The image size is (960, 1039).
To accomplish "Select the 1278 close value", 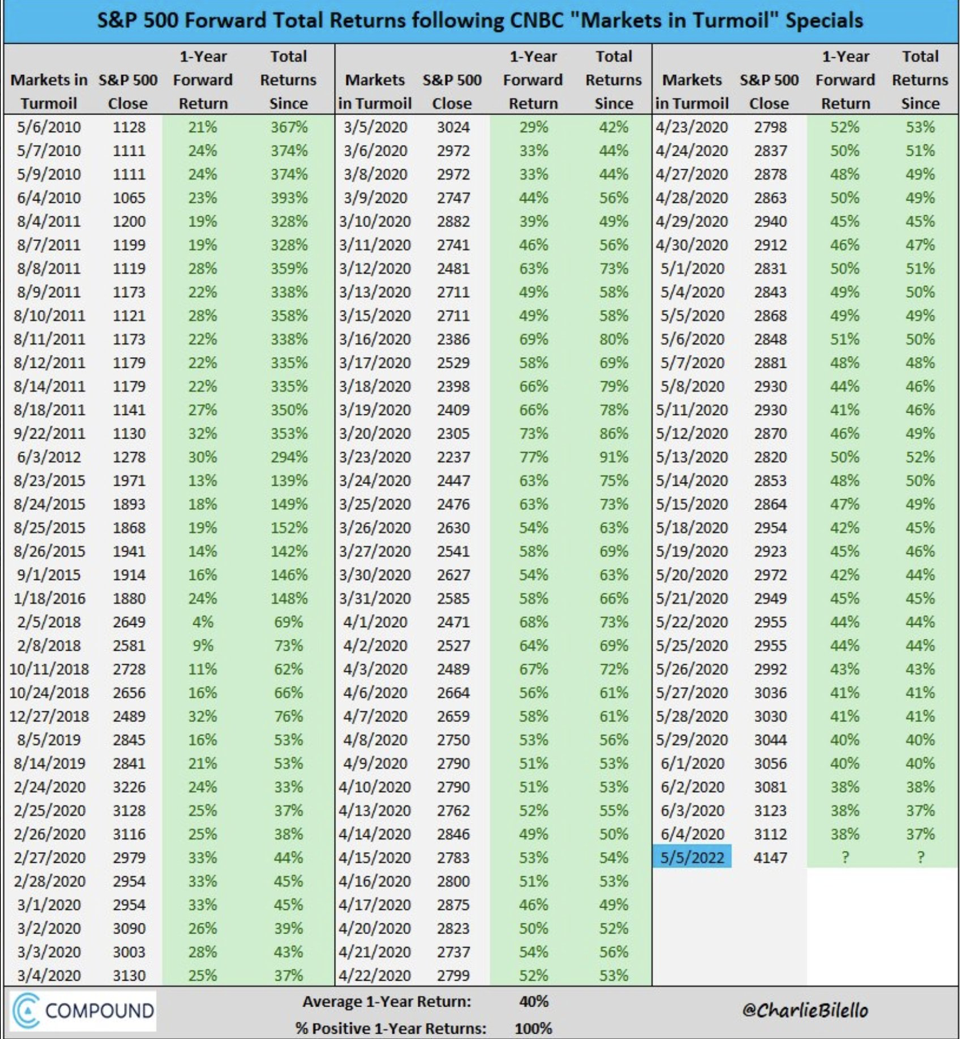I will [x=129, y=457].
